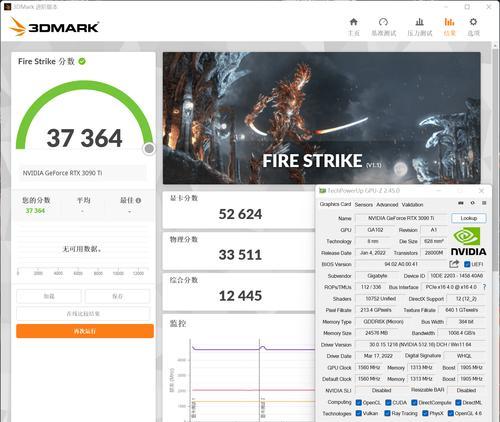This screenshot has width=500, height=422.
Task: Click the Bus Width value 384 bit
Action: point(466,322)
